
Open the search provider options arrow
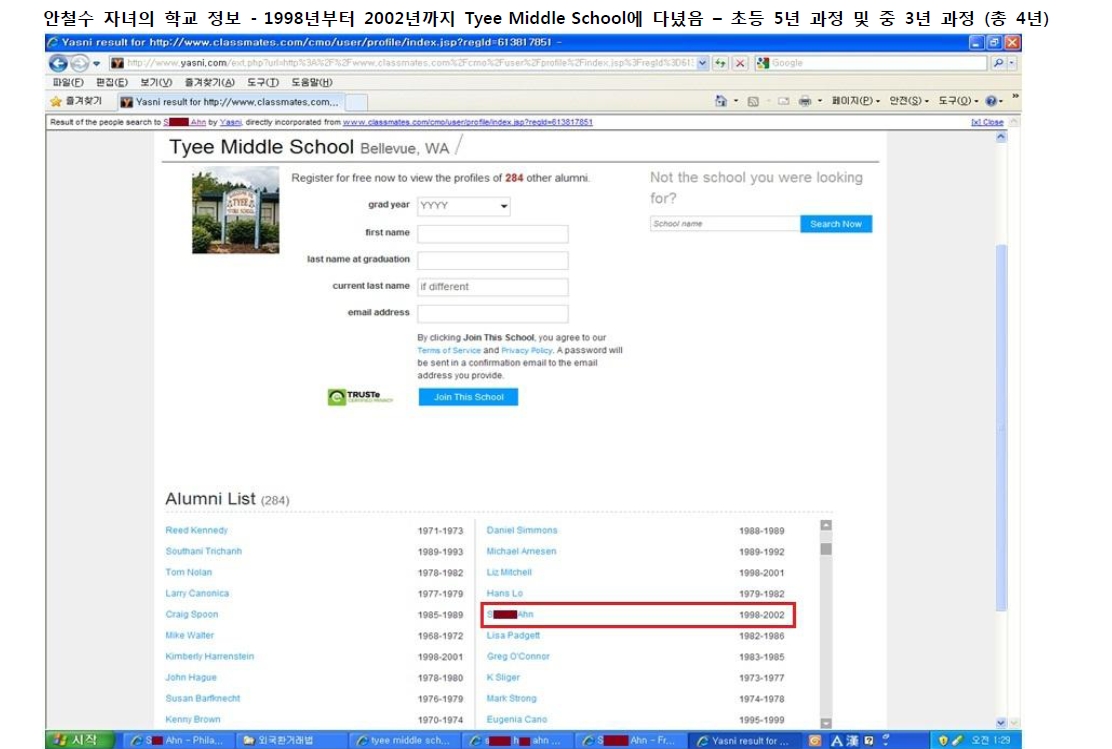pyautogui.click(x=1012, y=63)
